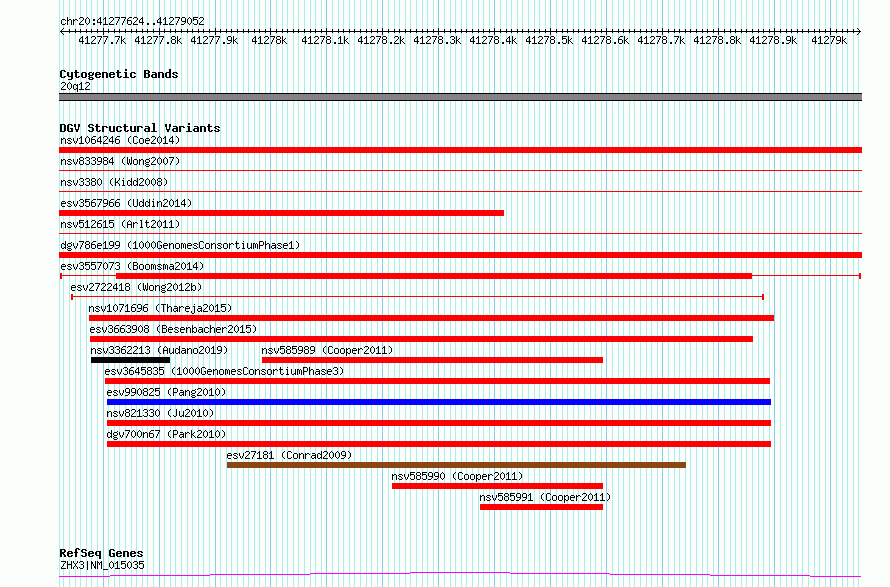Click the esv3663908 (Besenbacher2015) label

[x=173, y=329]
